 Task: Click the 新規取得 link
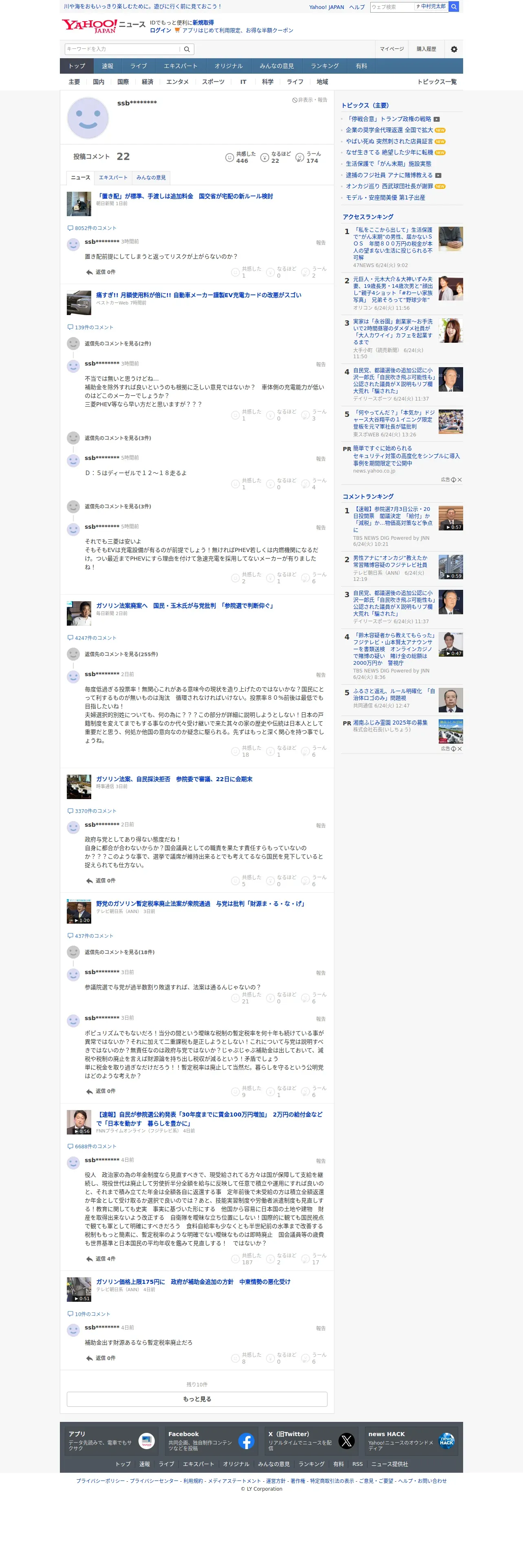click(203, 22)
